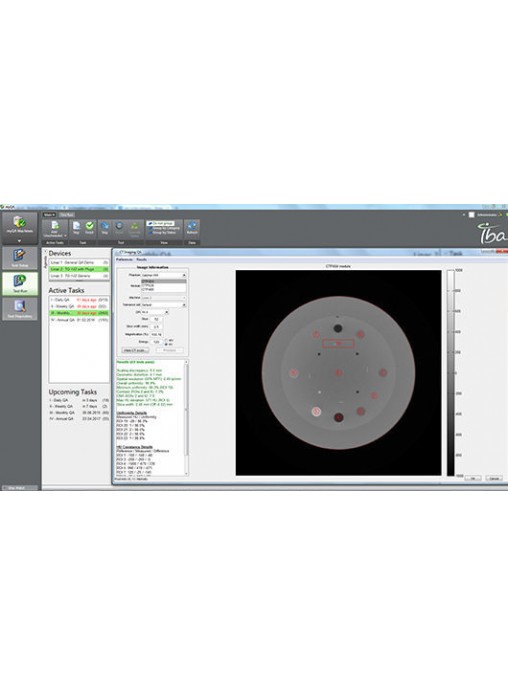Expand the Phantom dropdown
The image size is (508, 696).
(x=163, y=275)
